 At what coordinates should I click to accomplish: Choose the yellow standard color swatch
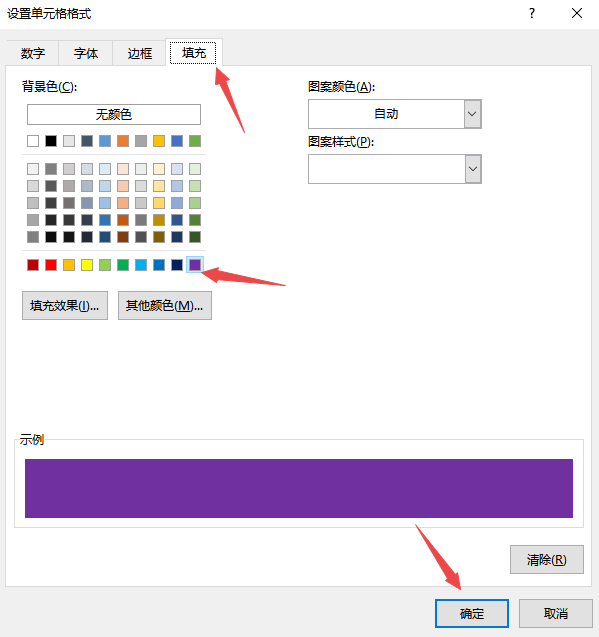87,265
